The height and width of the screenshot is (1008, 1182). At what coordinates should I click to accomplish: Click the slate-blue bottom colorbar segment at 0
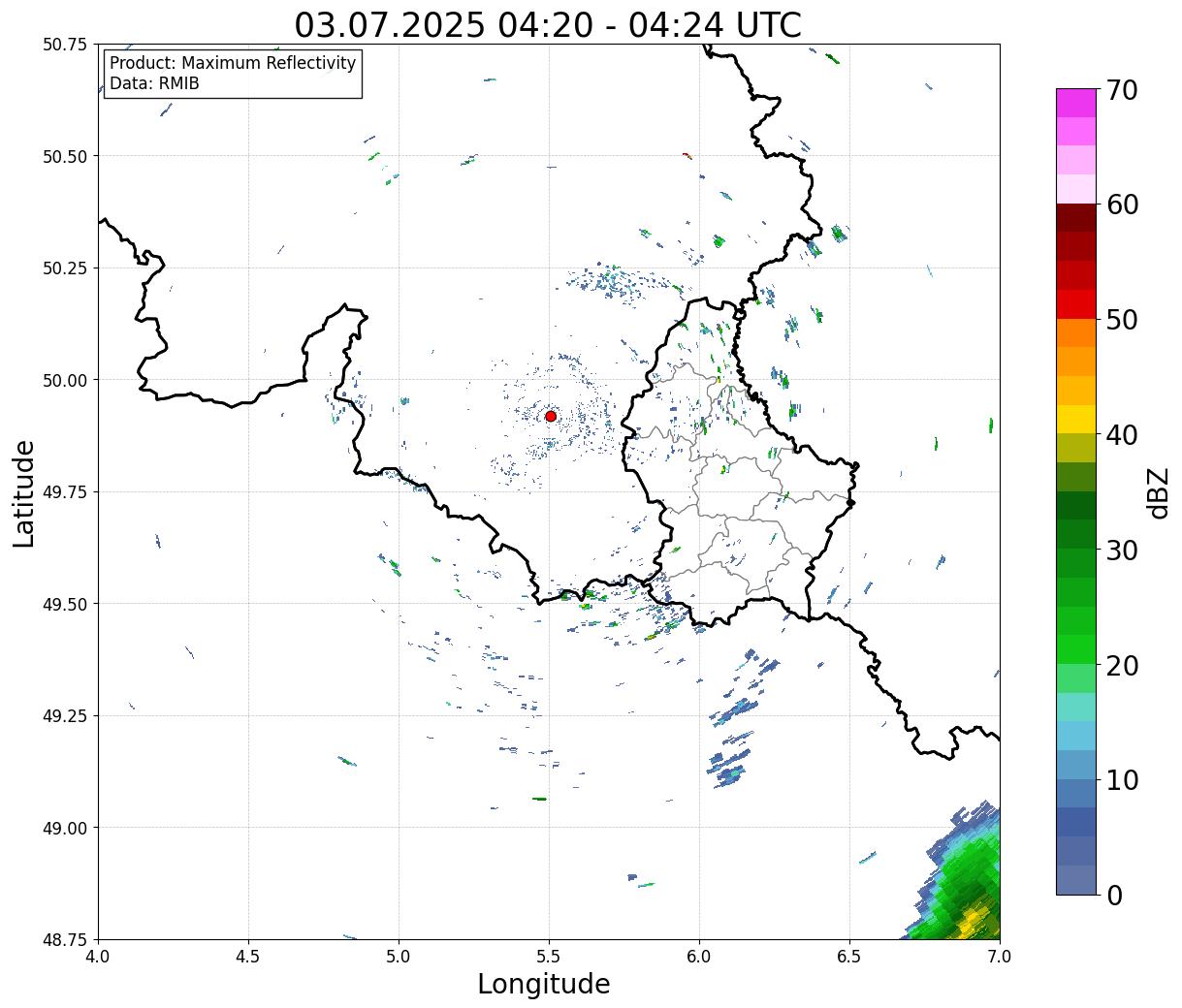[1076, 879]
